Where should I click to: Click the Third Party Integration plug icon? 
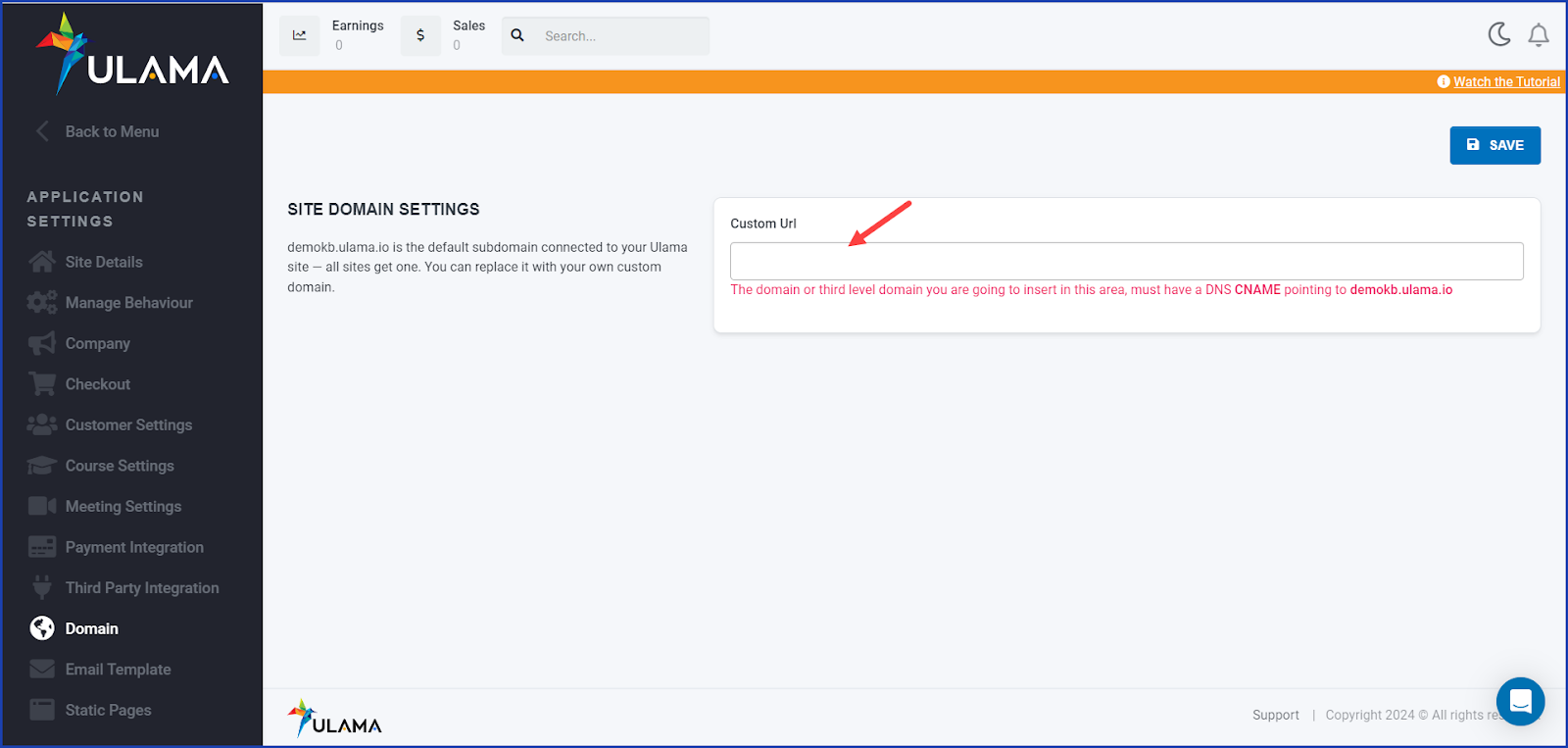42,588
